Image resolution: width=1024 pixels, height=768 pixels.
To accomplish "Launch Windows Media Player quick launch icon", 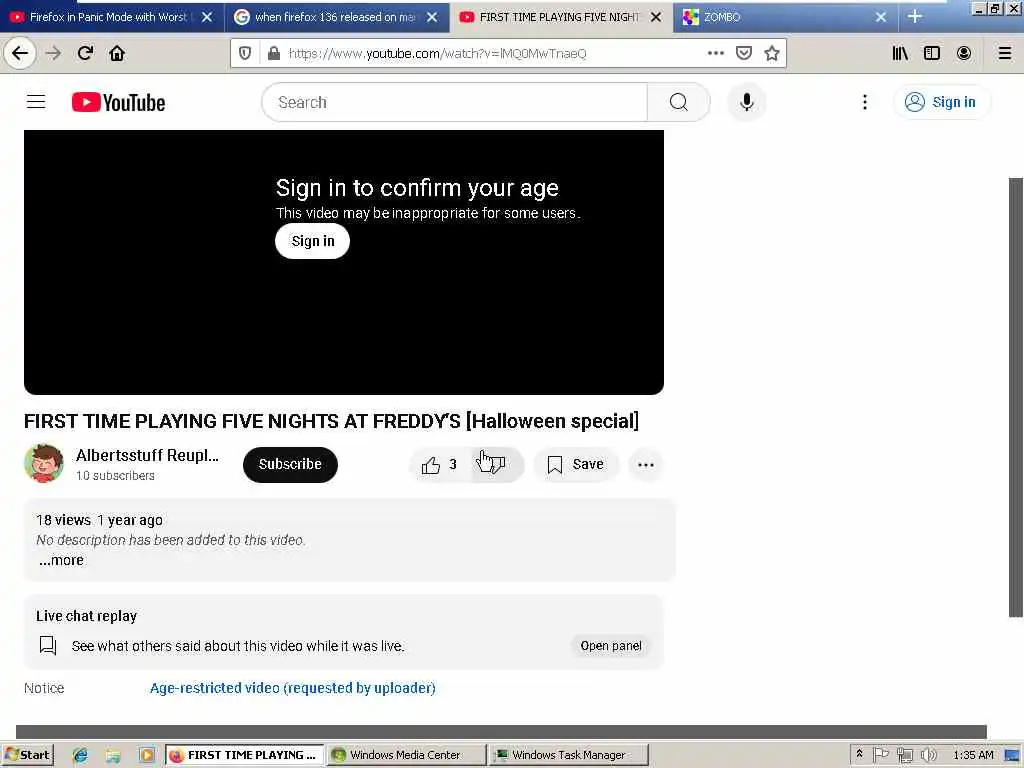I will pyautogui.click(x=146, y=755).
